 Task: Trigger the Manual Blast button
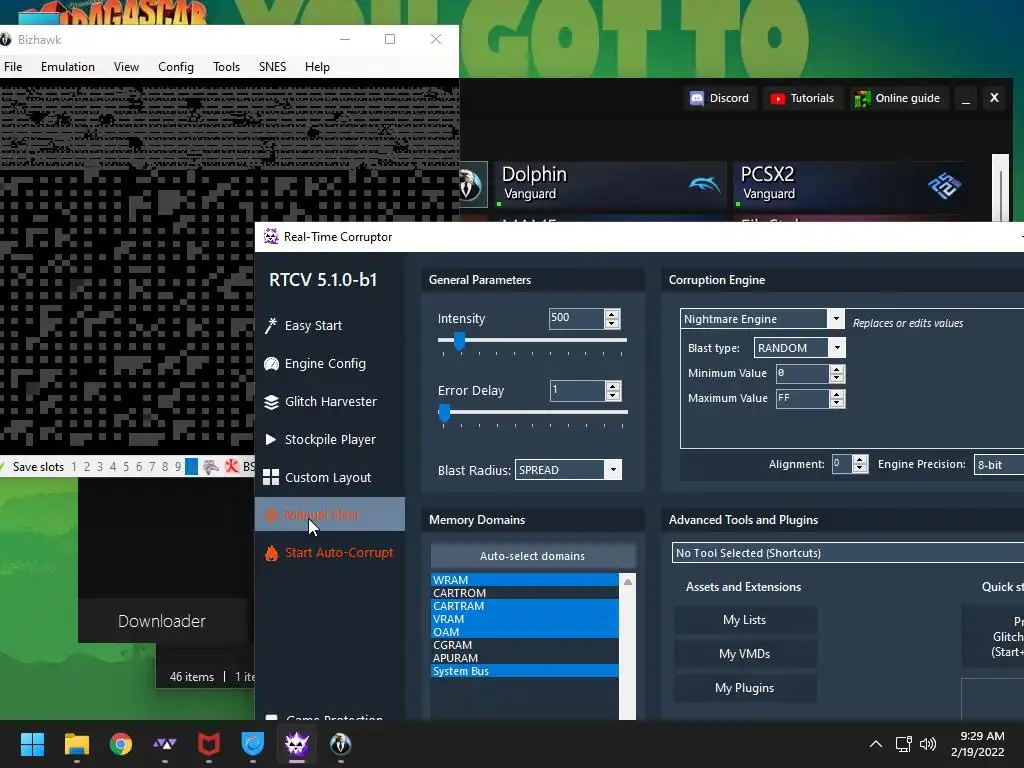tap(330, 514)
